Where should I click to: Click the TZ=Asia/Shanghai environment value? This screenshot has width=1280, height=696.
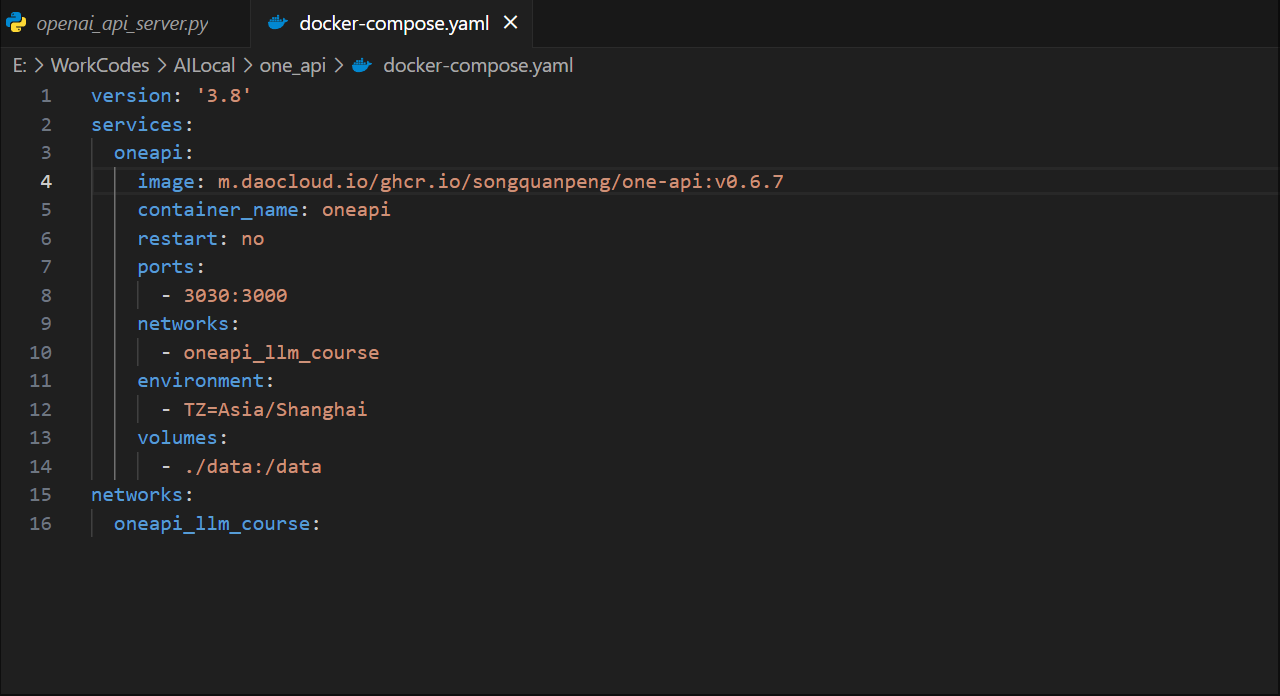275,410
